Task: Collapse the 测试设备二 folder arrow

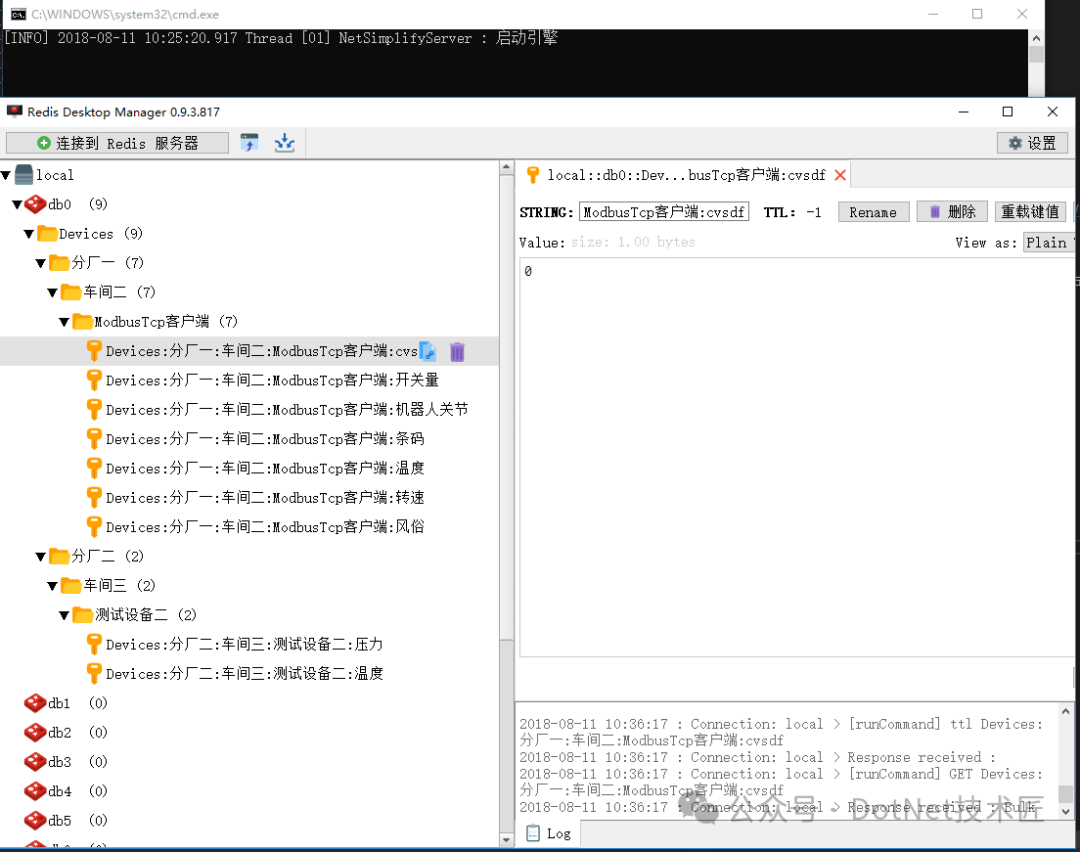Action: click(64, 615)
